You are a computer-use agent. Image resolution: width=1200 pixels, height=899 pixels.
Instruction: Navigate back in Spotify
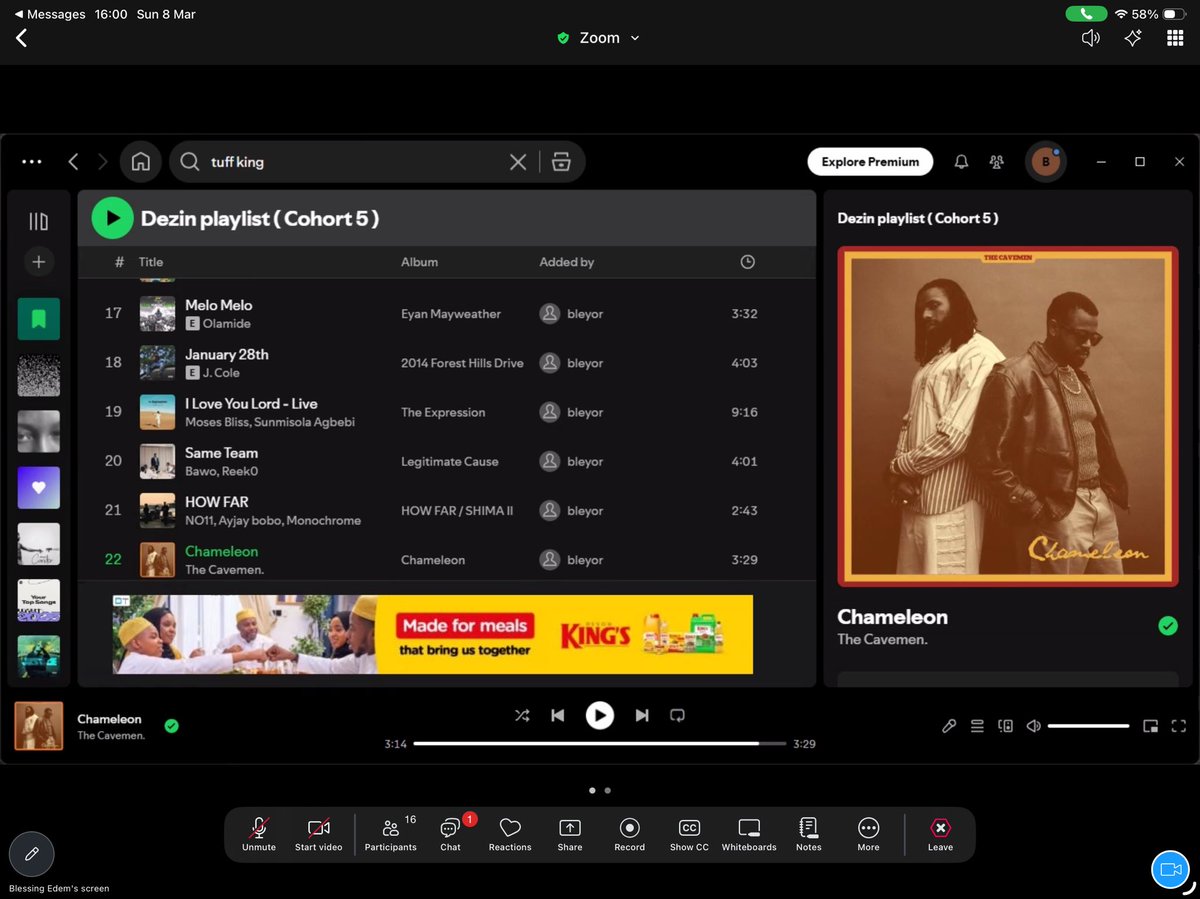tap(73, 161)
